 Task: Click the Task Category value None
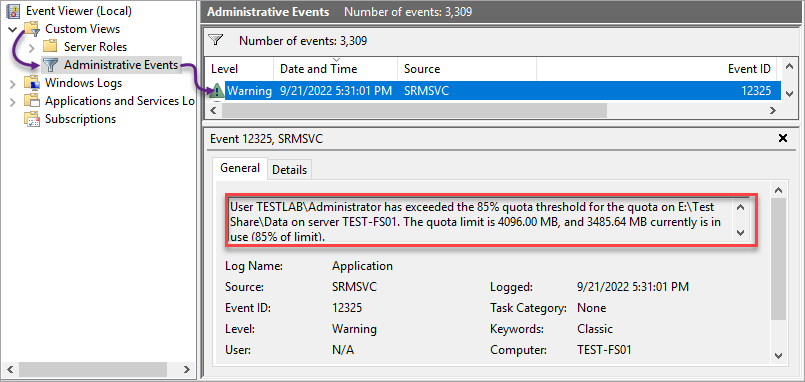coord(591,308)
